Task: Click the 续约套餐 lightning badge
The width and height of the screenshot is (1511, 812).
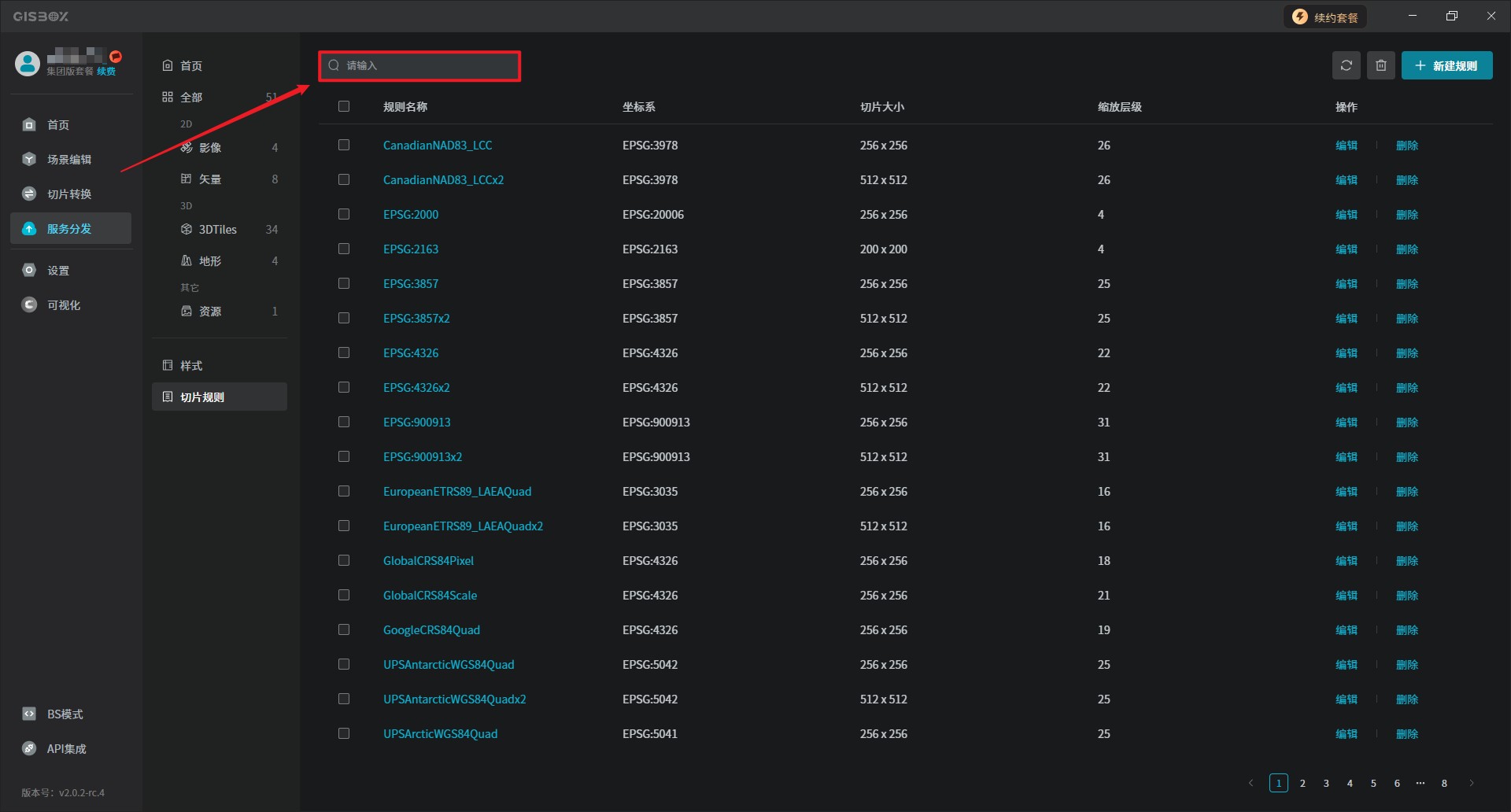Action: [x=1325, y=17]
